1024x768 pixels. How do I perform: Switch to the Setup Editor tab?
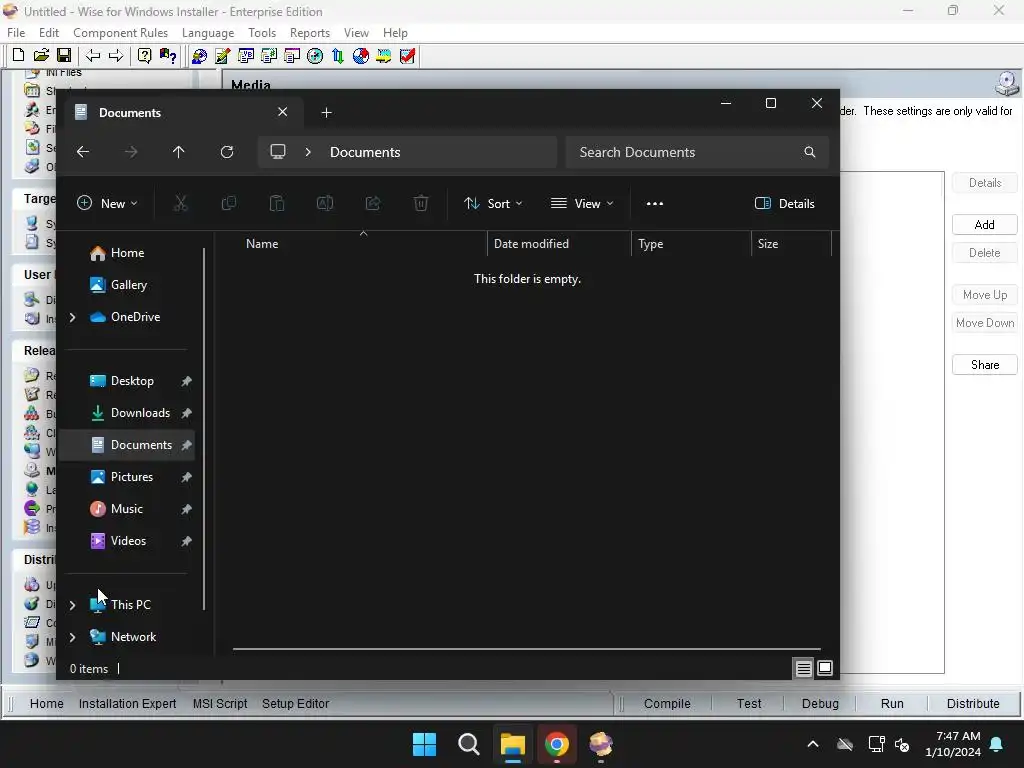(x=295, y=703)
